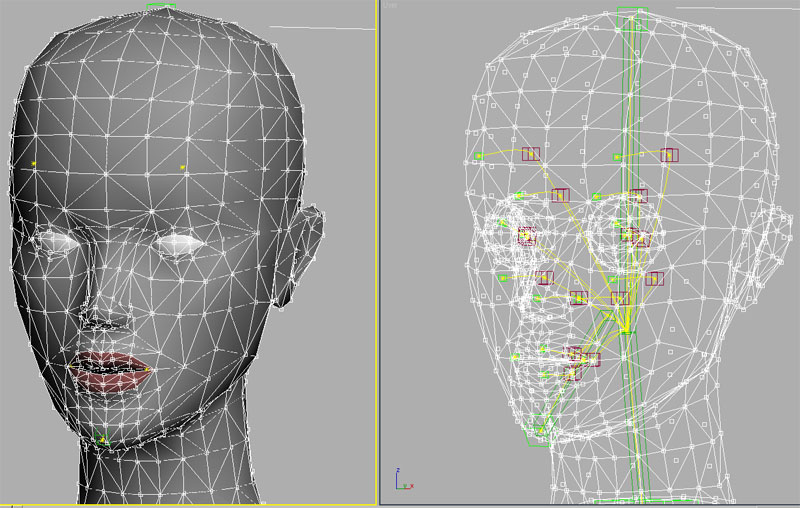Image resolution: width=800 pixels, height=508 pixels.
Task: Click the green jaw bone box at the wireframe chin
Action: tap(539, 430)
